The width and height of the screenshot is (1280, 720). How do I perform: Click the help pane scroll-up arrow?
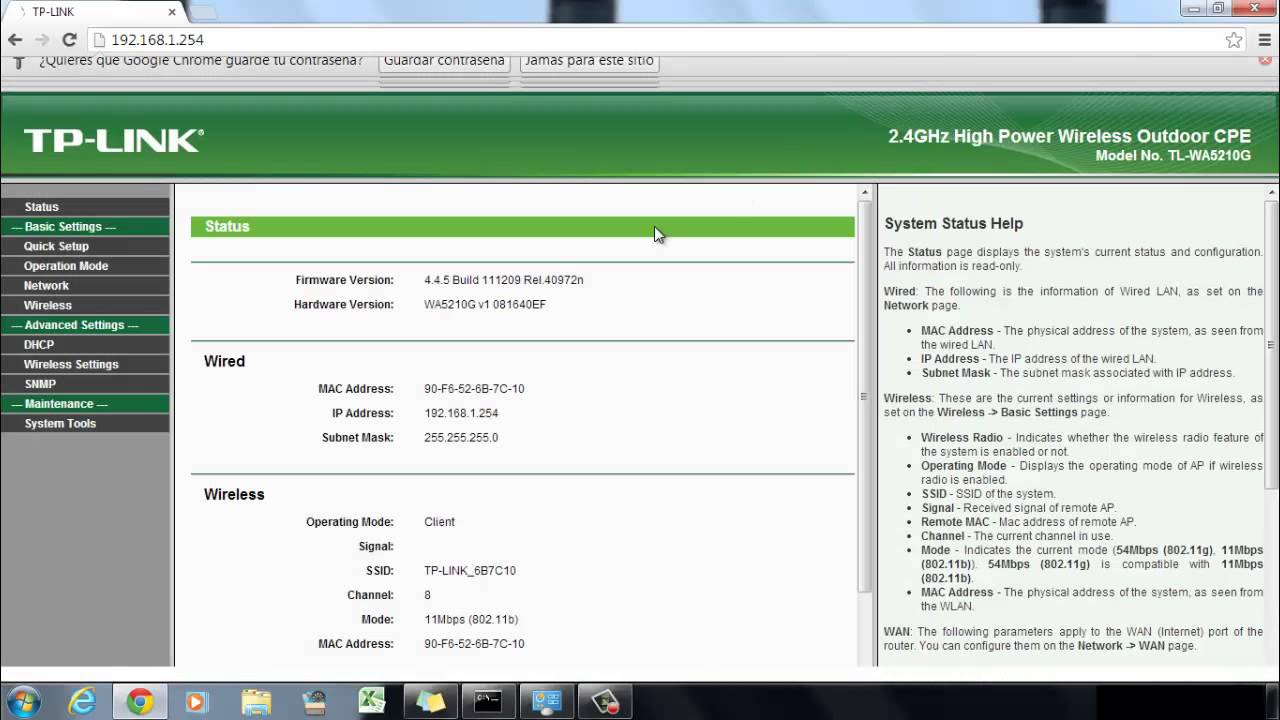click(x=1271, y=192)
